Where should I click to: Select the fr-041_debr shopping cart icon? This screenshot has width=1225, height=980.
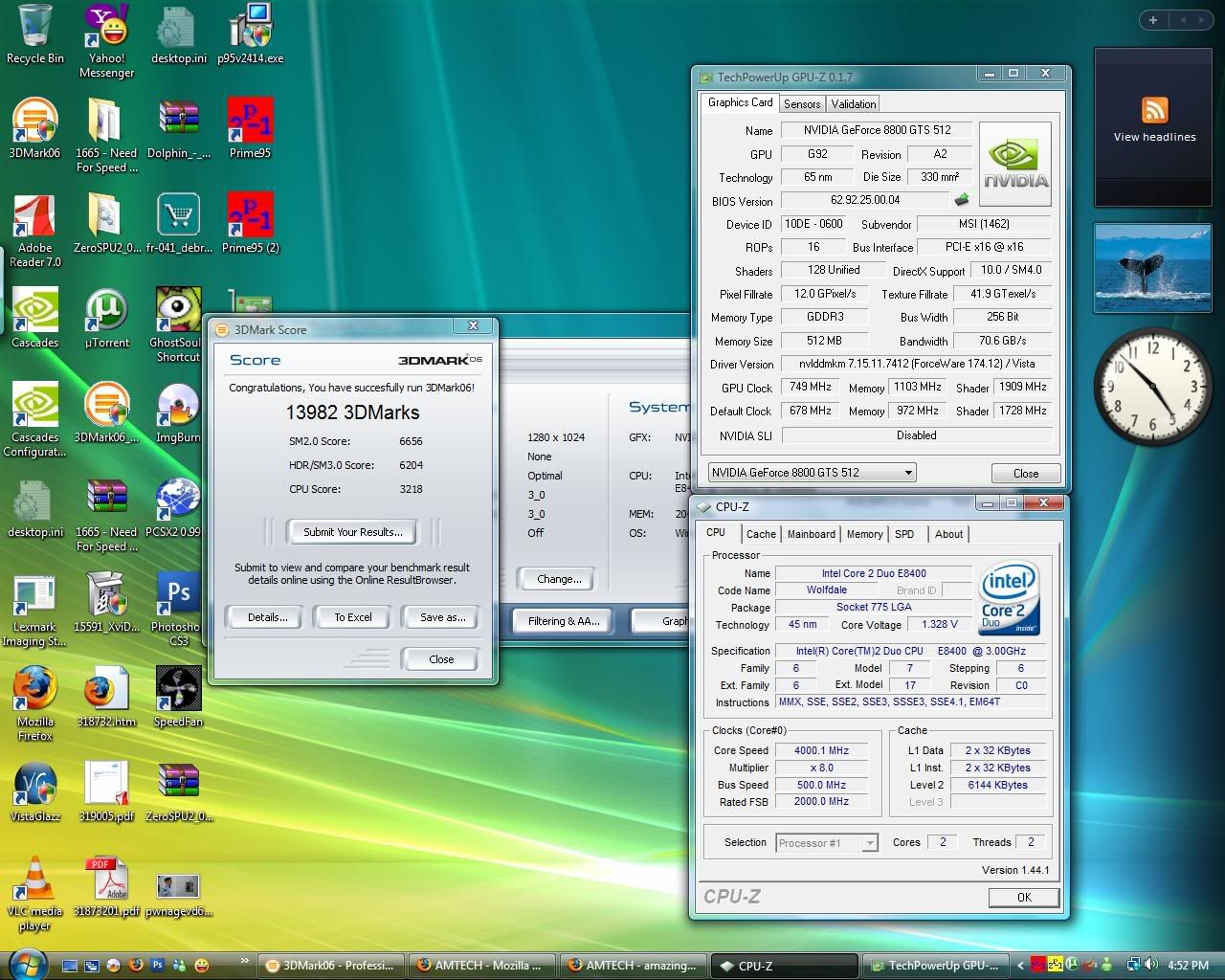pyautogui.click(x=179, y=223)
